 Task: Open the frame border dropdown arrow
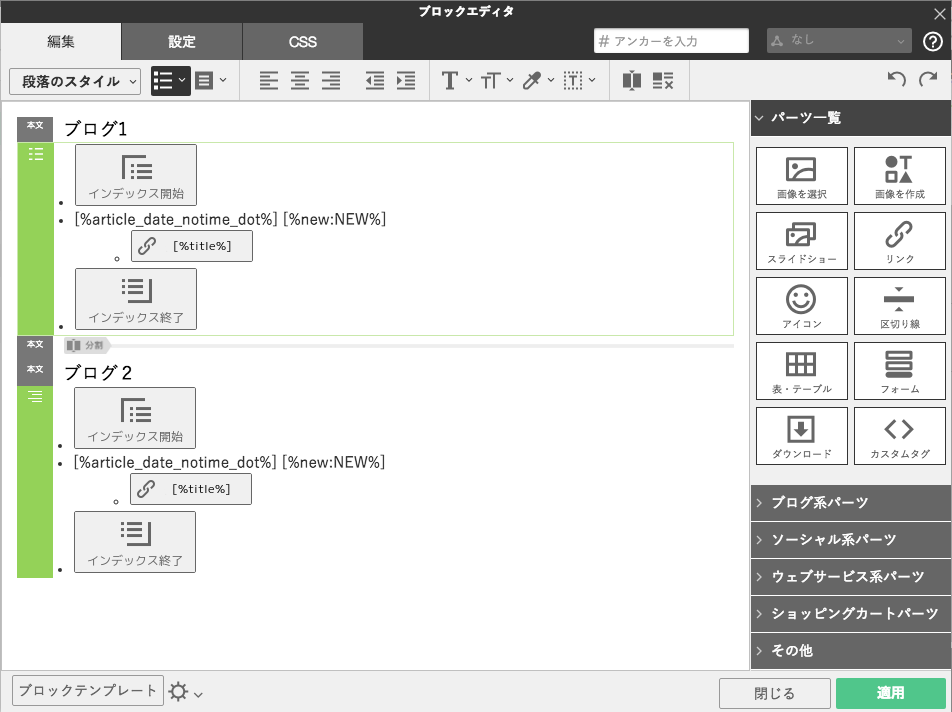pyautogui.click(x=592, y=80)
